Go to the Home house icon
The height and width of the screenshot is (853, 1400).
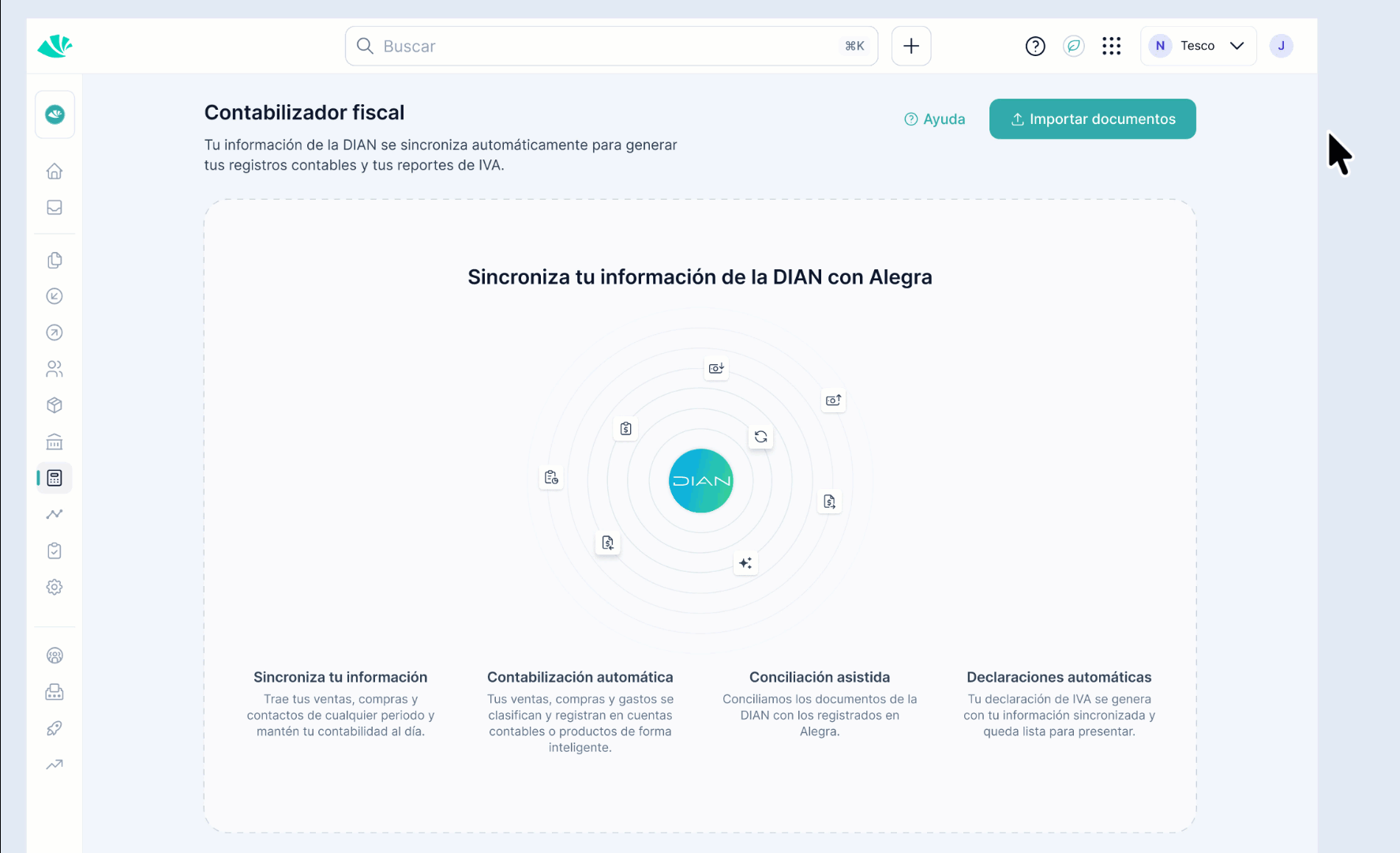[x=54, y=171]
